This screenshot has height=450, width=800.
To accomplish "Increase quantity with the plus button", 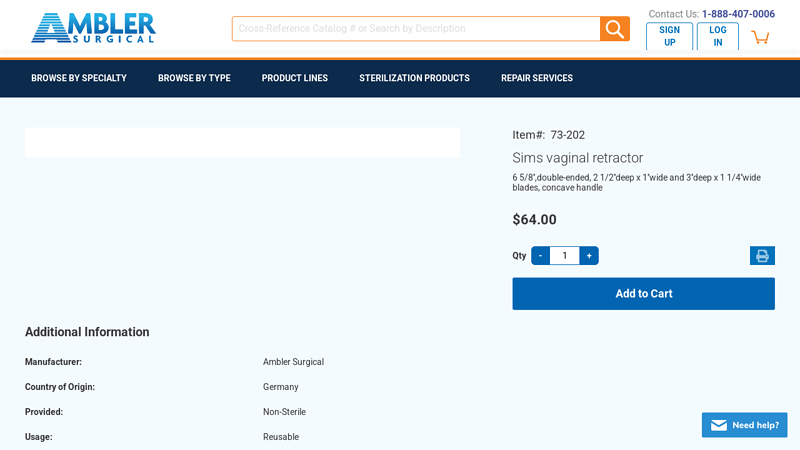I will tap(589, 256).
